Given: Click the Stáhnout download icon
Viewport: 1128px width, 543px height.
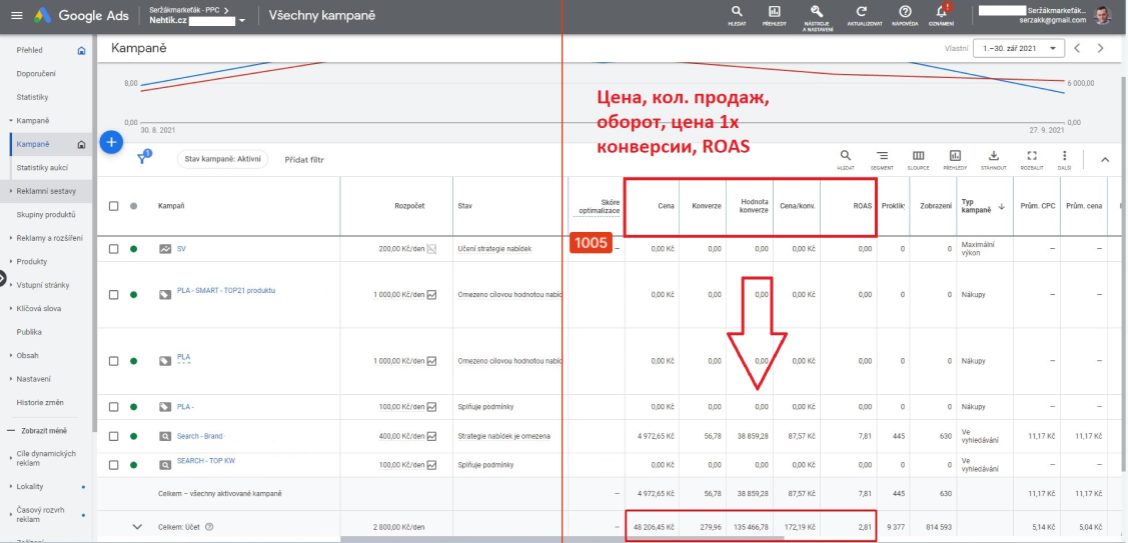Looking at the screenshot, I should tap(993, 160).
